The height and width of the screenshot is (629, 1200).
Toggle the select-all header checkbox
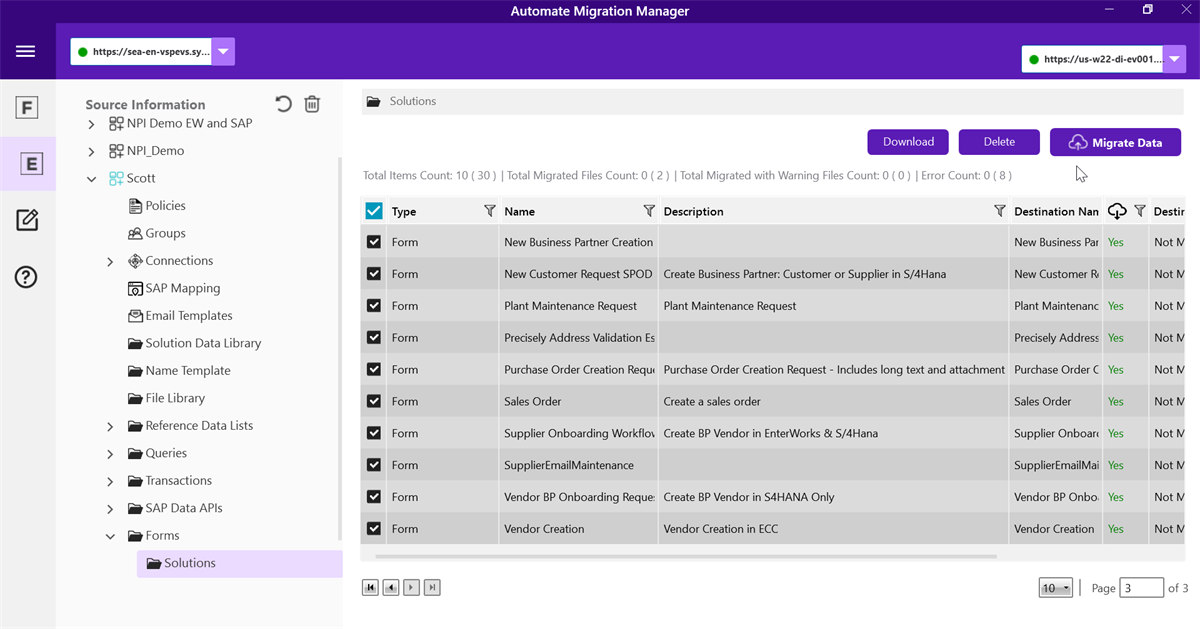374,211
